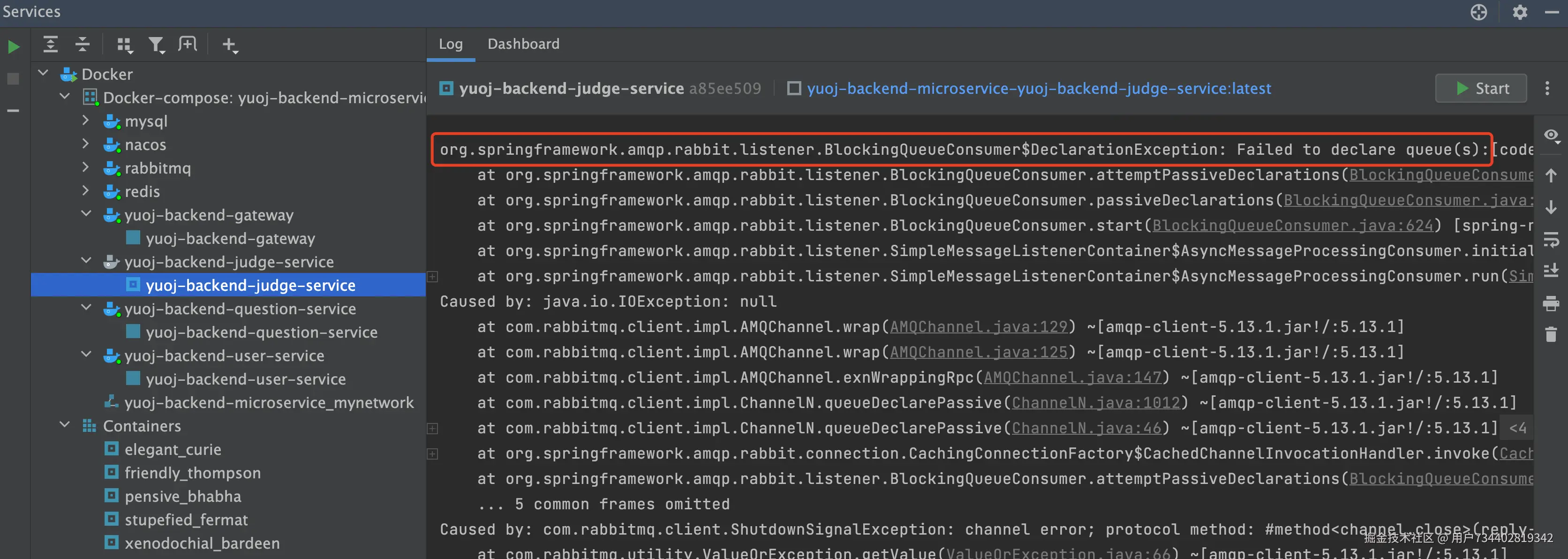Collapse the Docker-compose node
Image resolution: width=1568 pixels, height=559 pixels.
(x=65, y=97)
